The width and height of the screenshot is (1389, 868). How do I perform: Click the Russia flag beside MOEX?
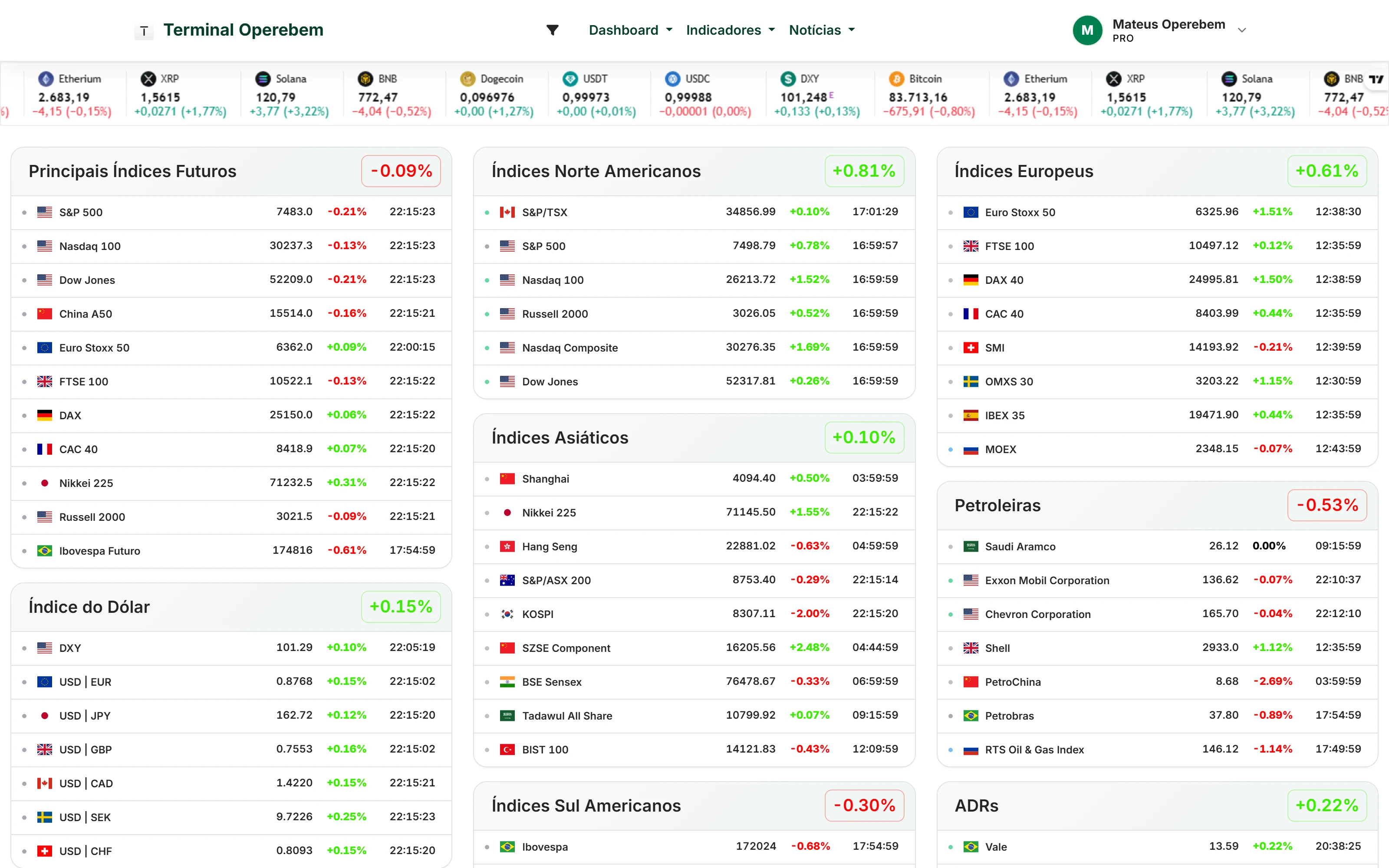[971, 449]
